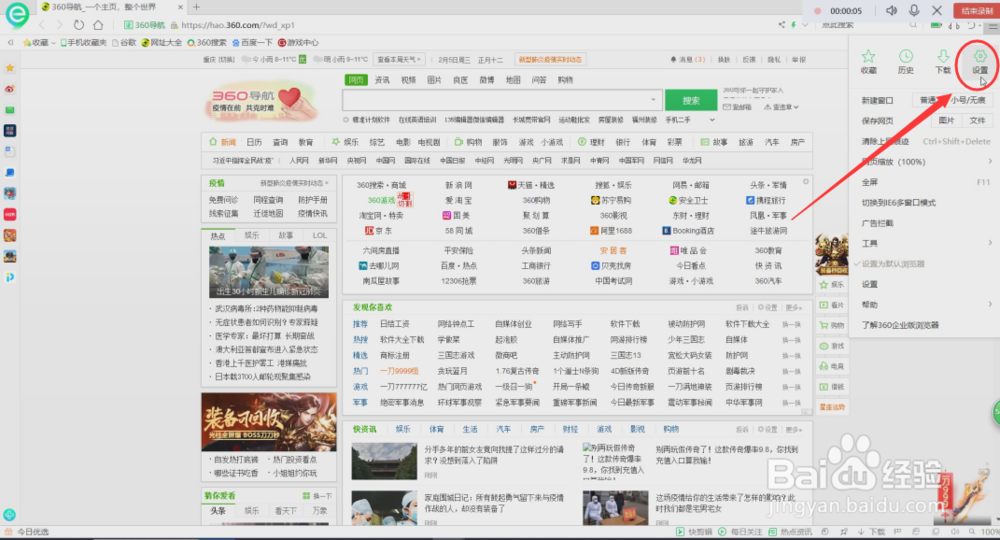
Task: Toggle 设置为默认浏览器 checked menu item
Action: pyautogui.click(x=893, y=264)
